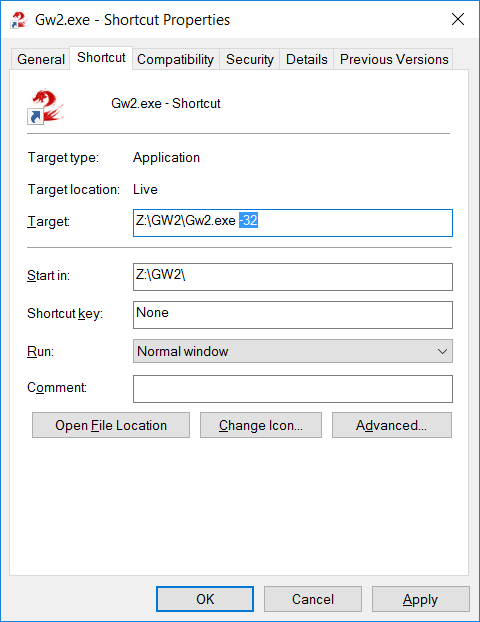Focus the Shortcut key field
This screenshot has width=480, height=622.
(x=293, y=315)
